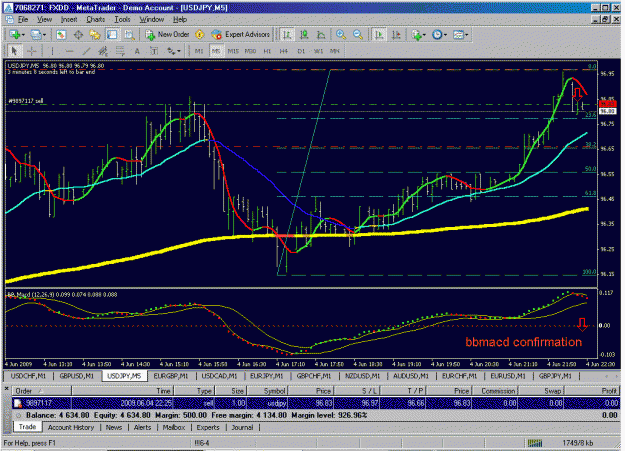The height and width of the screenshot is (451, 625).
Task: Switch timeframe to MN
Action: click(x=334, y=51)
